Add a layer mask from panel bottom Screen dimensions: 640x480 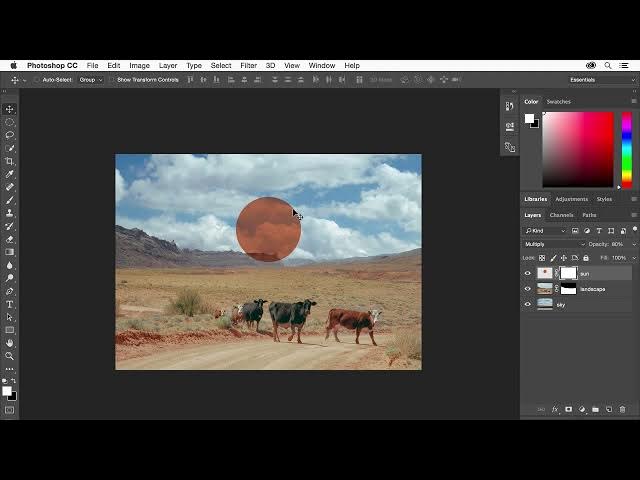569,409
